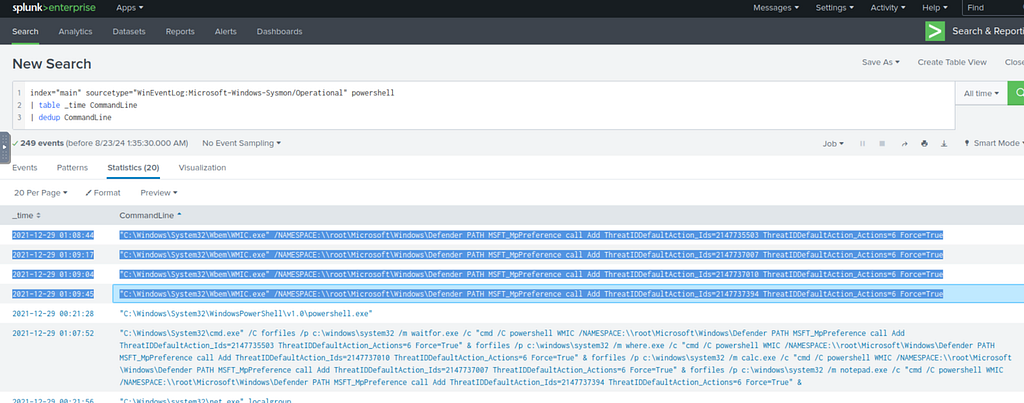Click the cmd.exe forfiles CommandLine cell

(x=566, y=358)
